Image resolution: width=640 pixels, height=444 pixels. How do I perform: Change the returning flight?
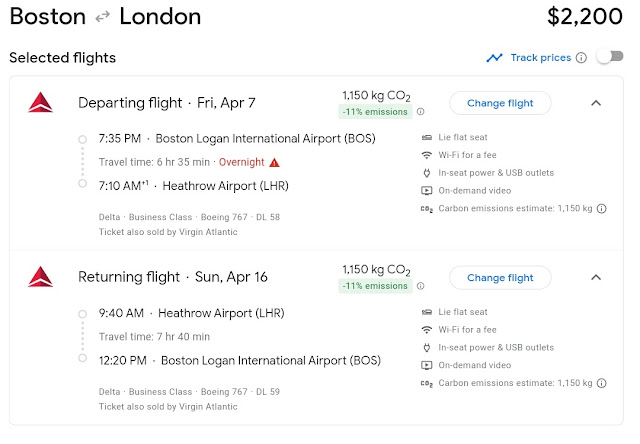point(500,277)
